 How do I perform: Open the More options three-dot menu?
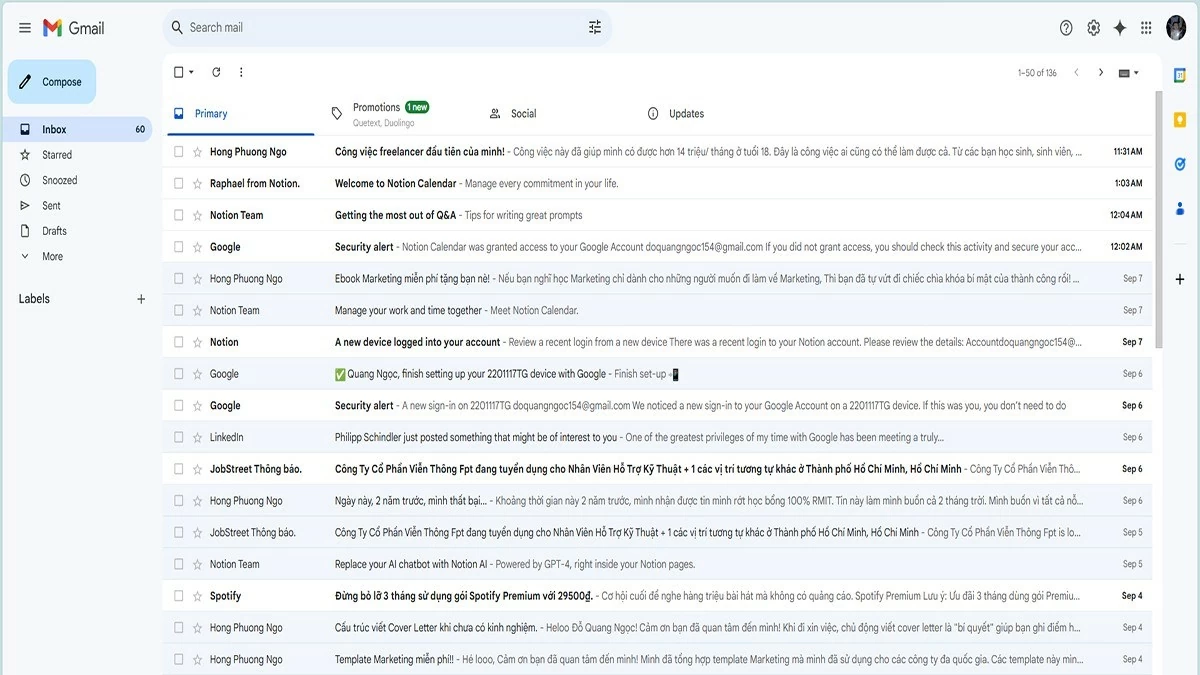tap(240, 71)
